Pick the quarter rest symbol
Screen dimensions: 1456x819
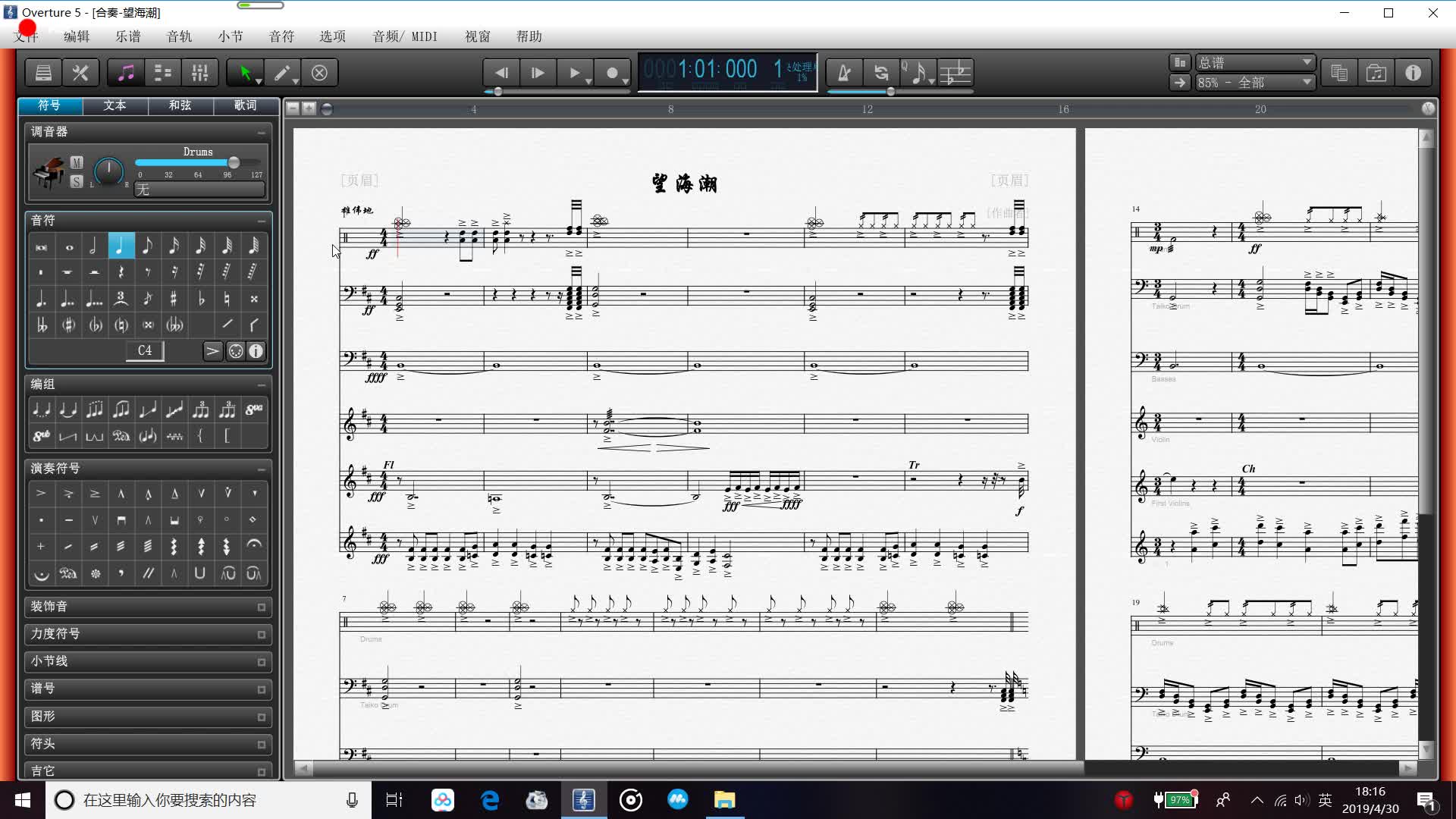(121, 271)
